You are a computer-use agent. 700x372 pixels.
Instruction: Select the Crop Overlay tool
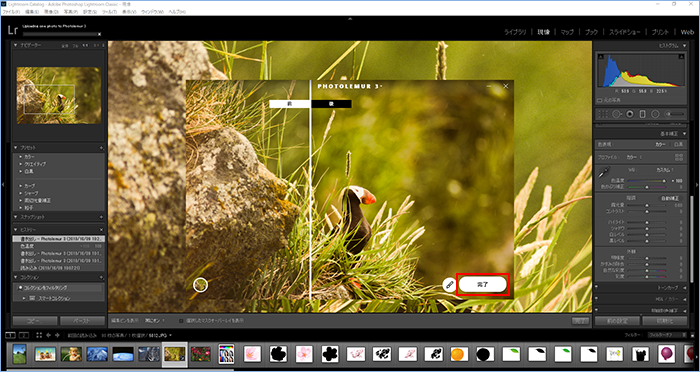click(604, 114)
